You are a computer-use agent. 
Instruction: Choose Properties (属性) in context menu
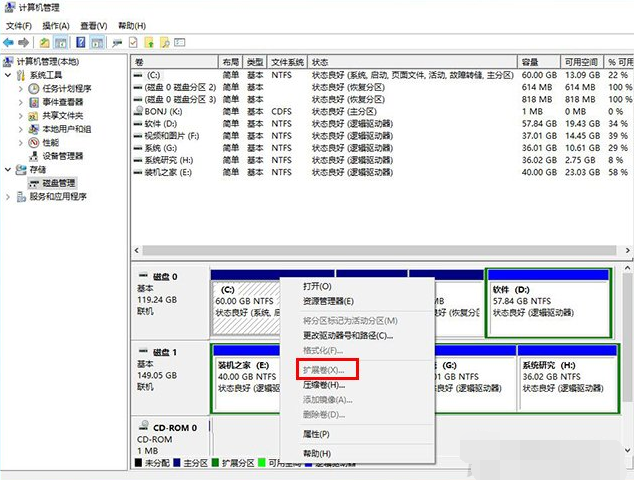click(316, 434)
